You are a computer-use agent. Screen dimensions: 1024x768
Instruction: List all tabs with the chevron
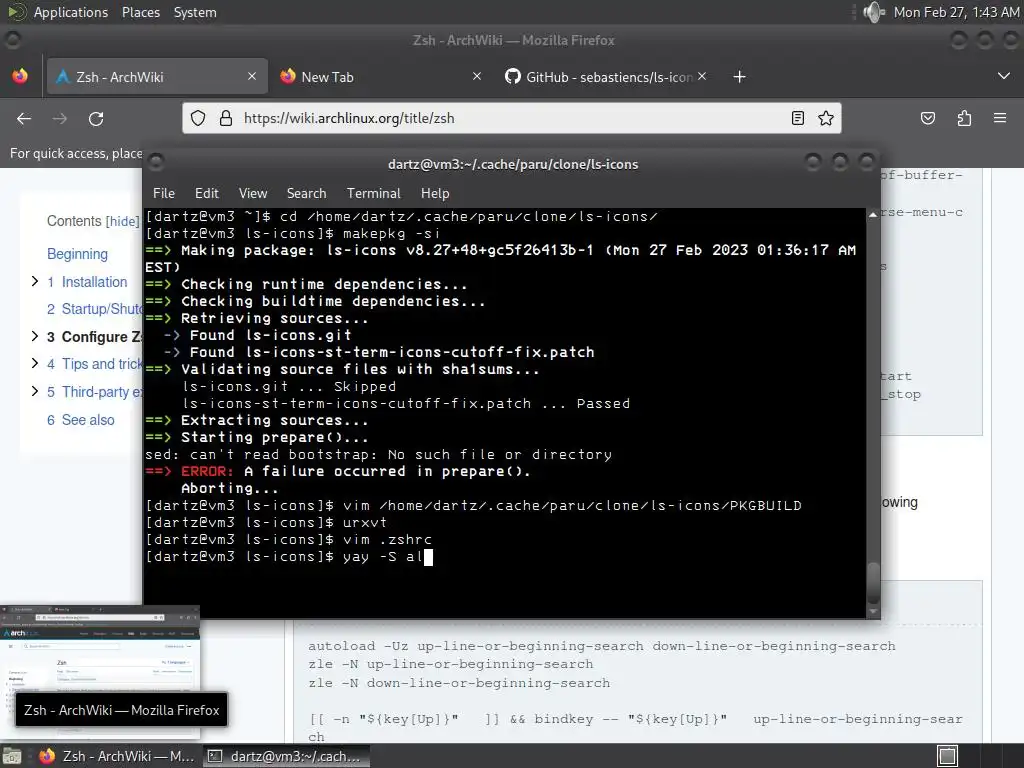pos(1004,76)
